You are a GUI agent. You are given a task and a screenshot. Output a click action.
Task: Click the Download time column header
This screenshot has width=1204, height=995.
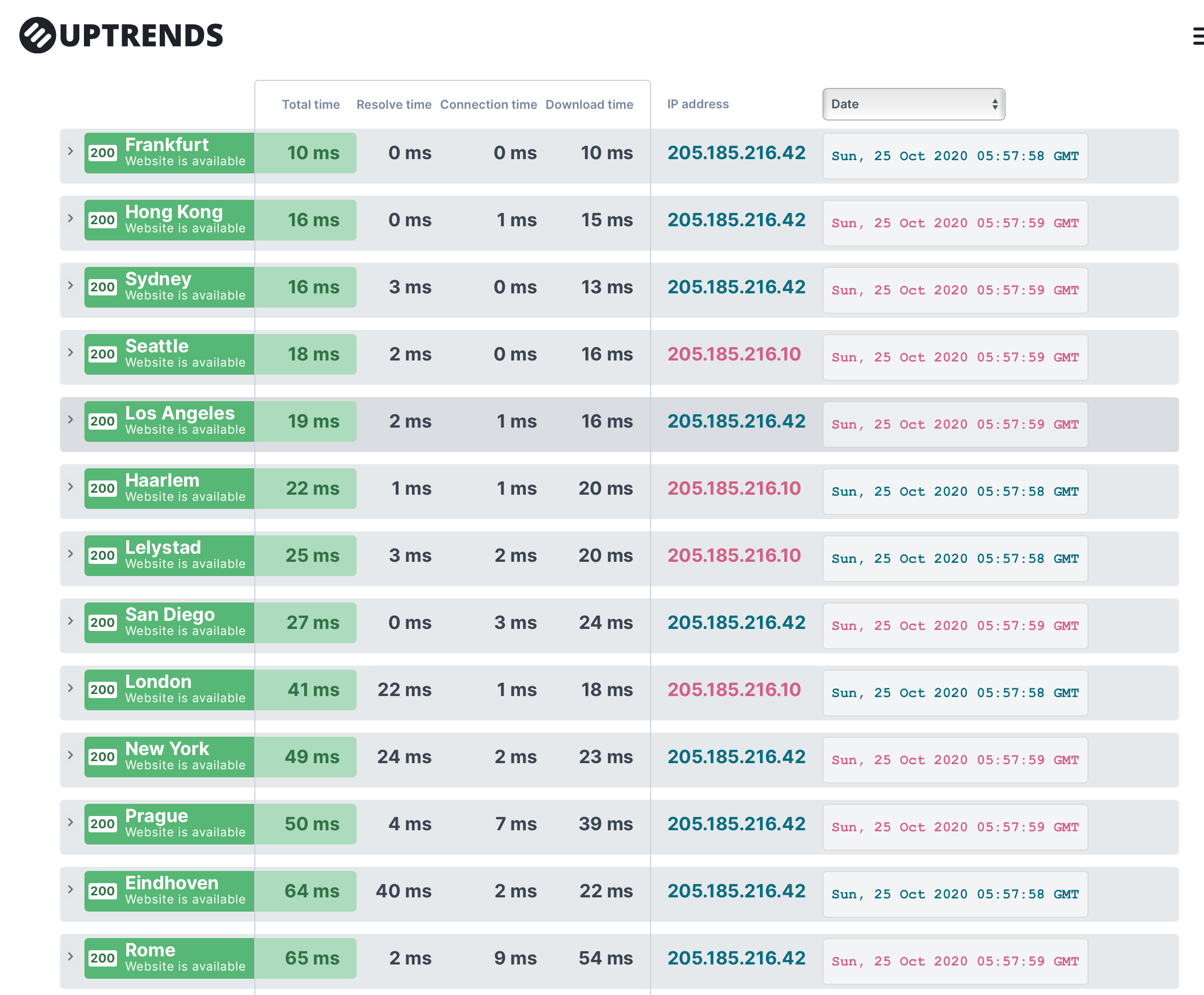click(590, 104)
